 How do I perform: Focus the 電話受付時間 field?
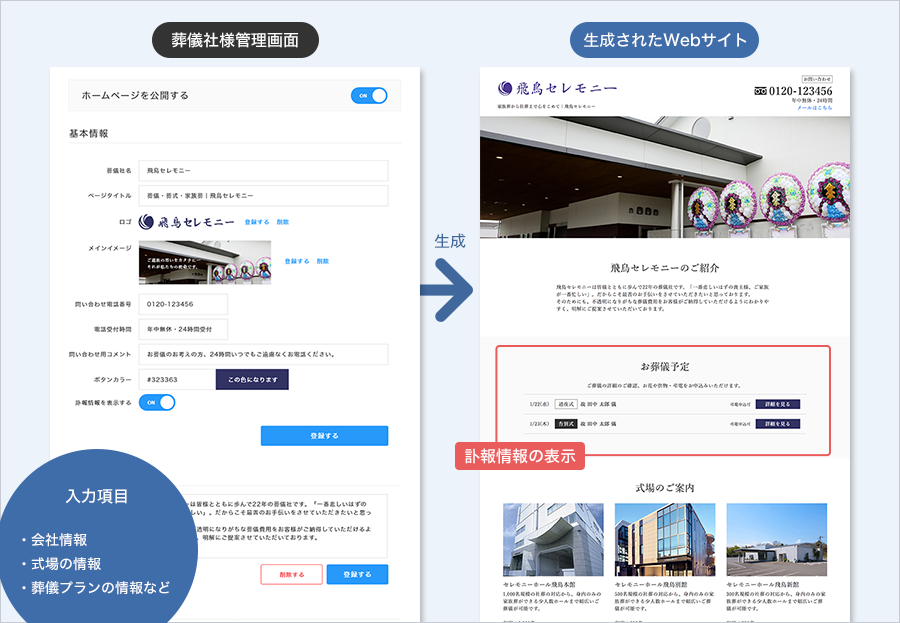coord(183,330)
